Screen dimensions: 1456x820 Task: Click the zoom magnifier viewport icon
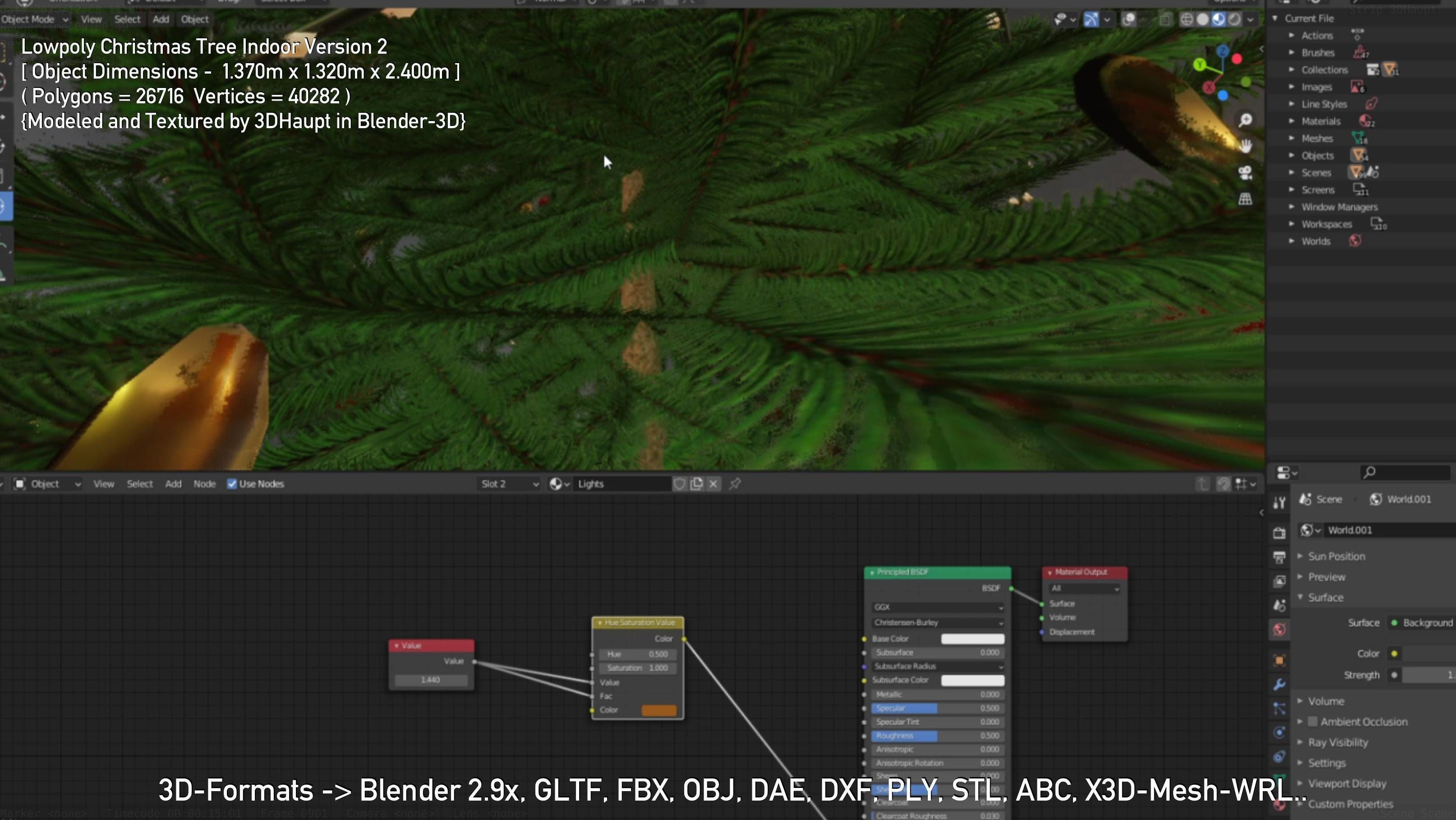click(1245, 120)
